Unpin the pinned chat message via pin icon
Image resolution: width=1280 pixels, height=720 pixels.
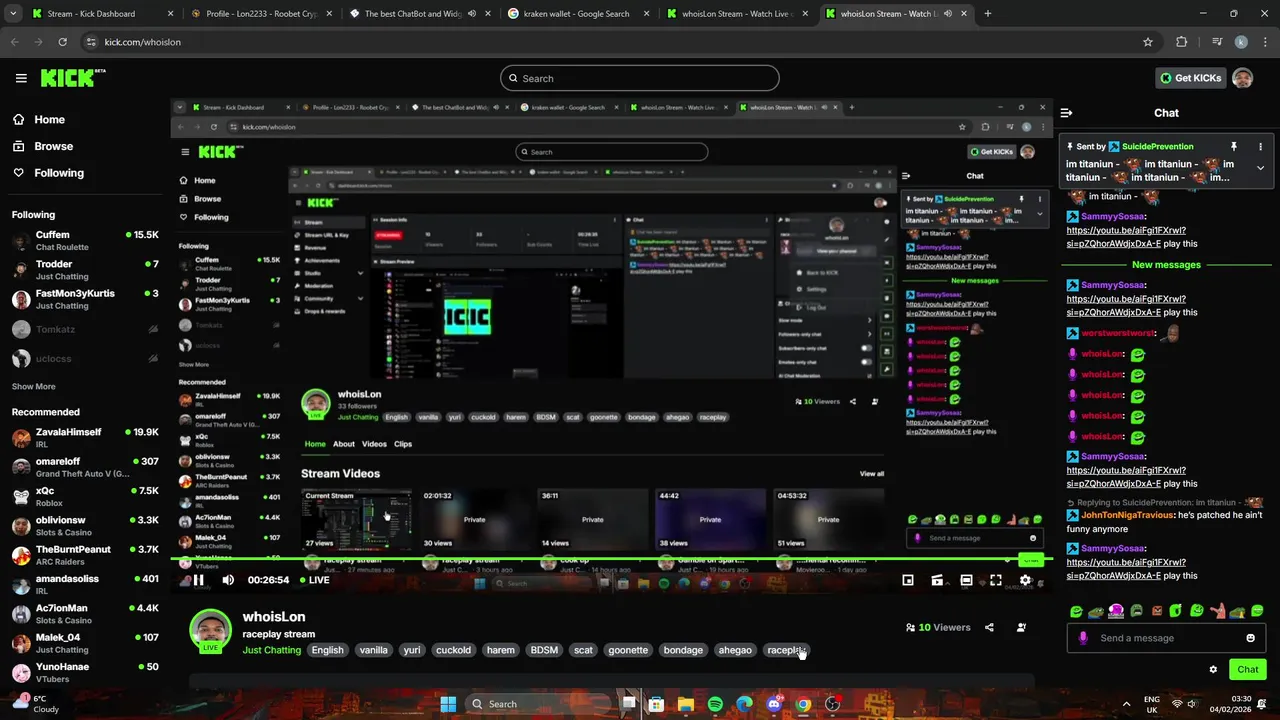click(1234, 146)
